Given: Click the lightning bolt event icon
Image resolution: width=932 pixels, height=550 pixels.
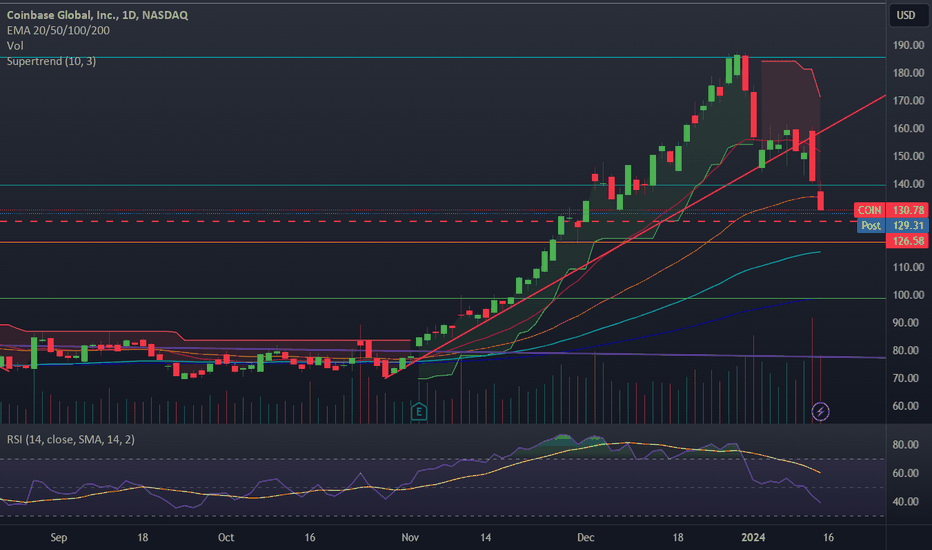Looking at the screenshot, I should point(820,411).
